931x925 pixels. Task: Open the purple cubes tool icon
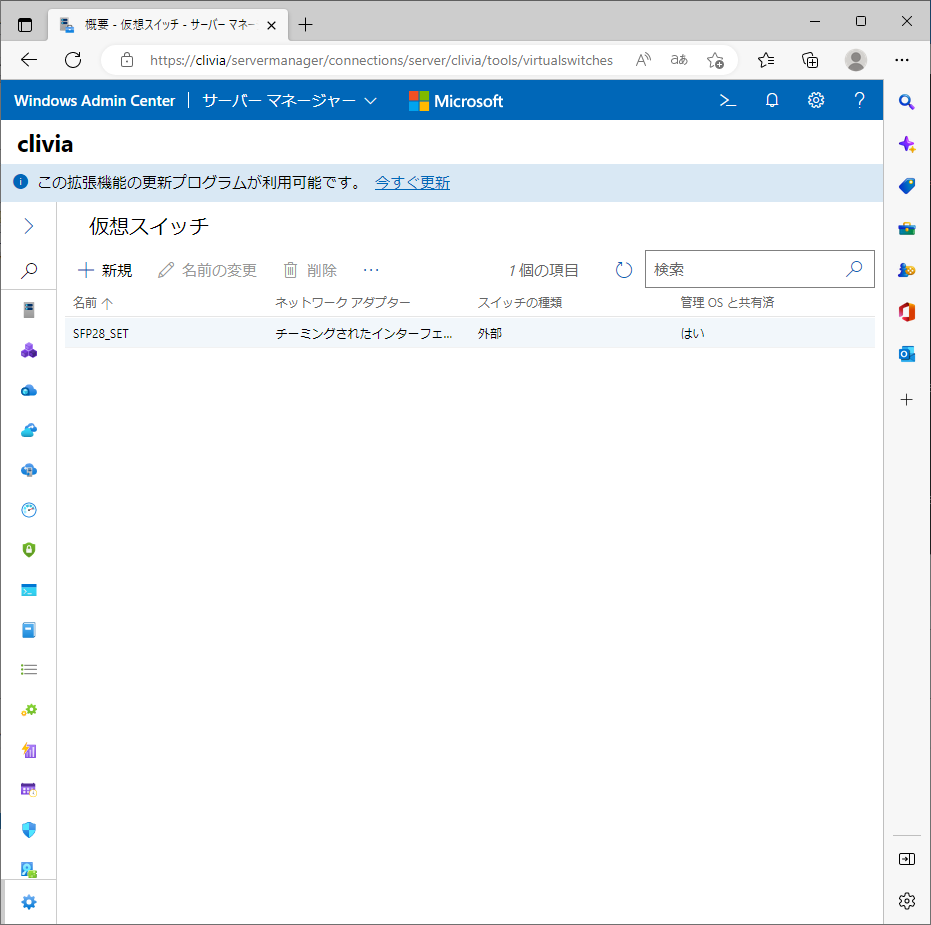pos(28,350)
